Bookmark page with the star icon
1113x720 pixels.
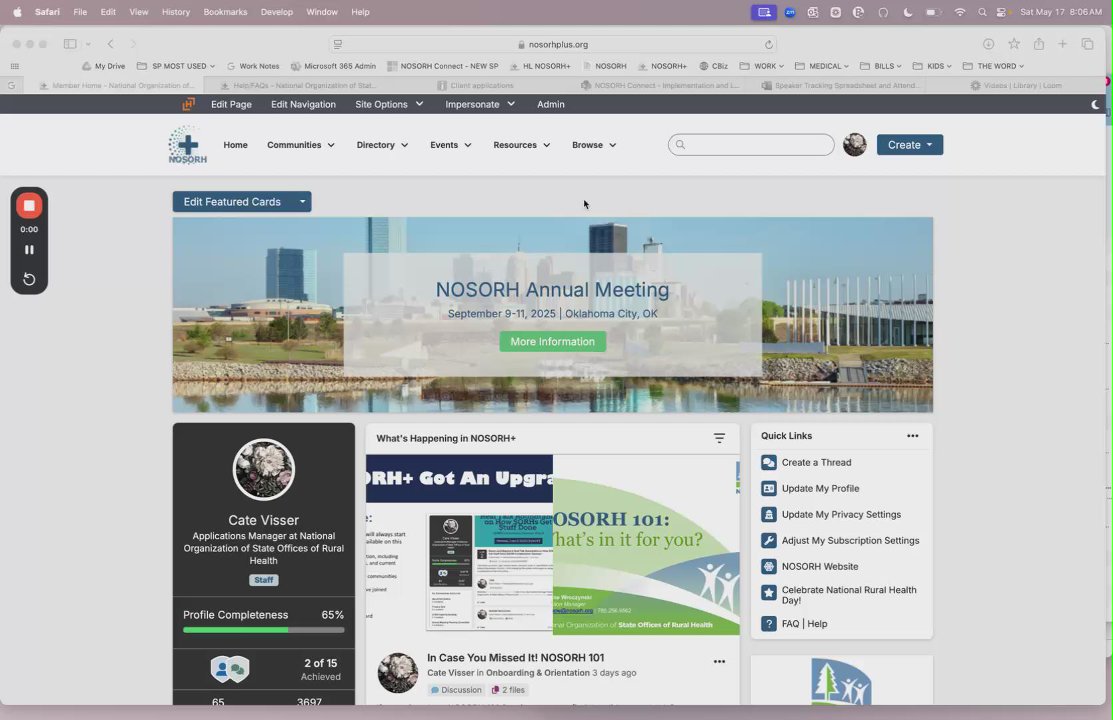pos(1014,44)
